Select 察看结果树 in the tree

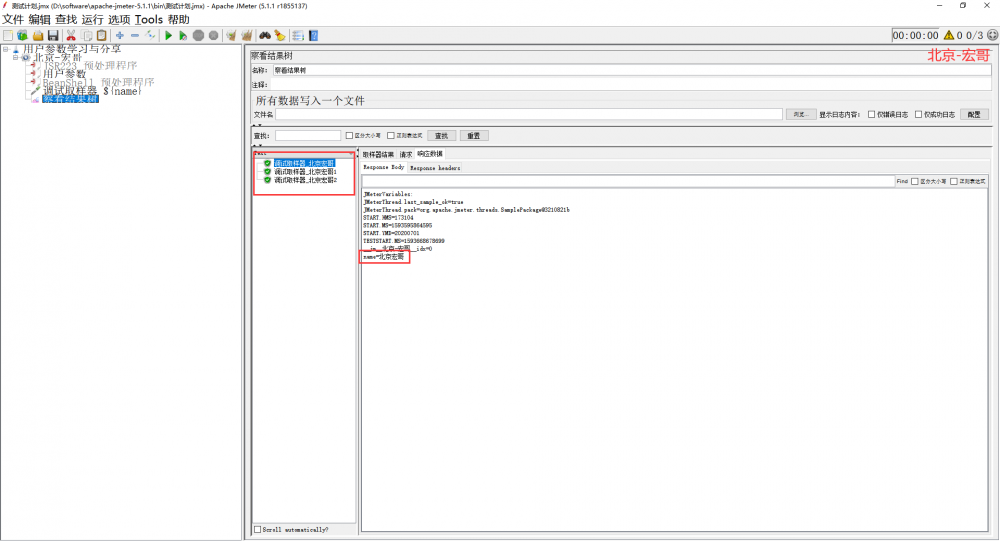tap(70, 99)
